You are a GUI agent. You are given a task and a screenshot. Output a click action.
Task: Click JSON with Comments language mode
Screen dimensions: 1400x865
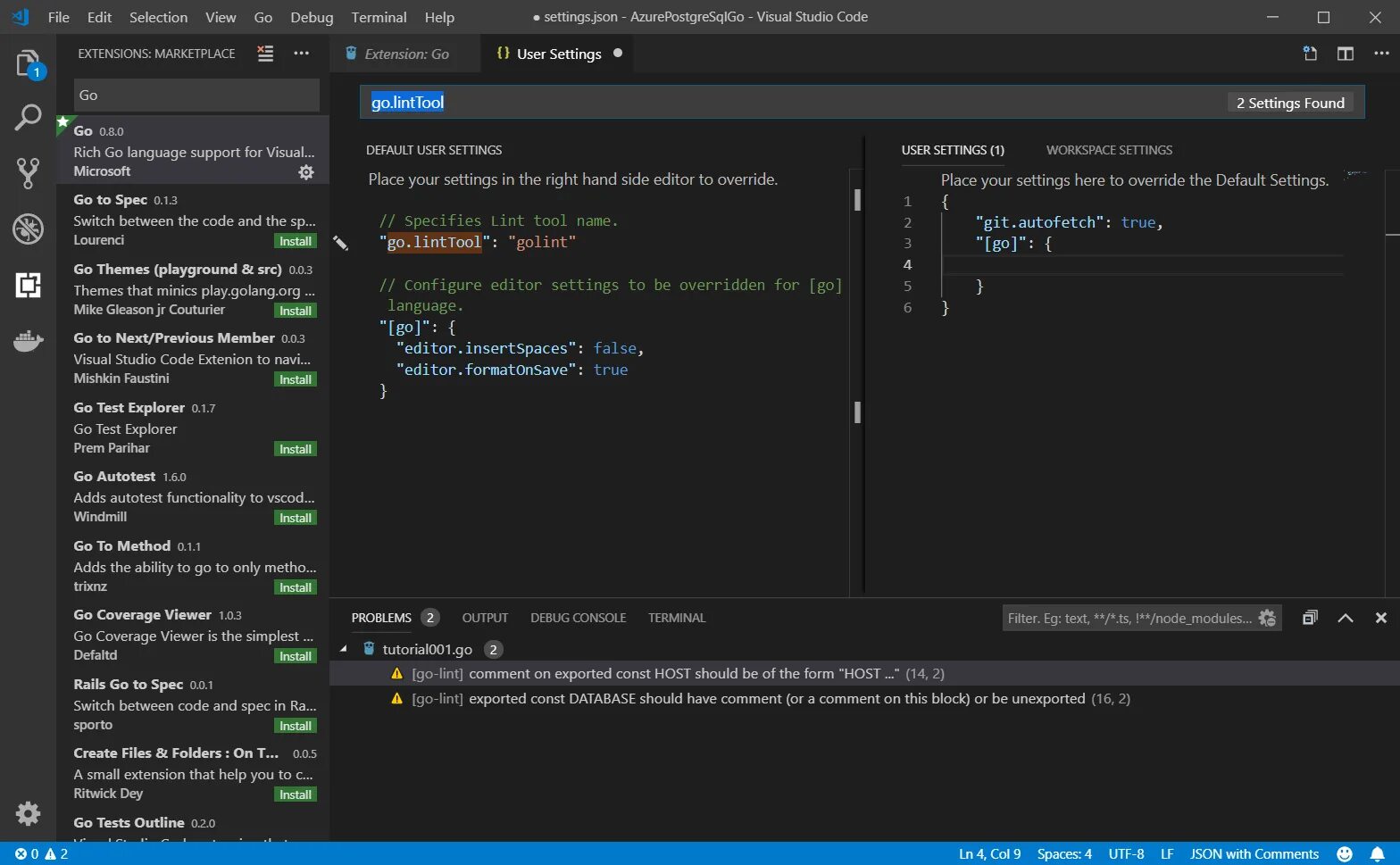tap(1254, 854)
